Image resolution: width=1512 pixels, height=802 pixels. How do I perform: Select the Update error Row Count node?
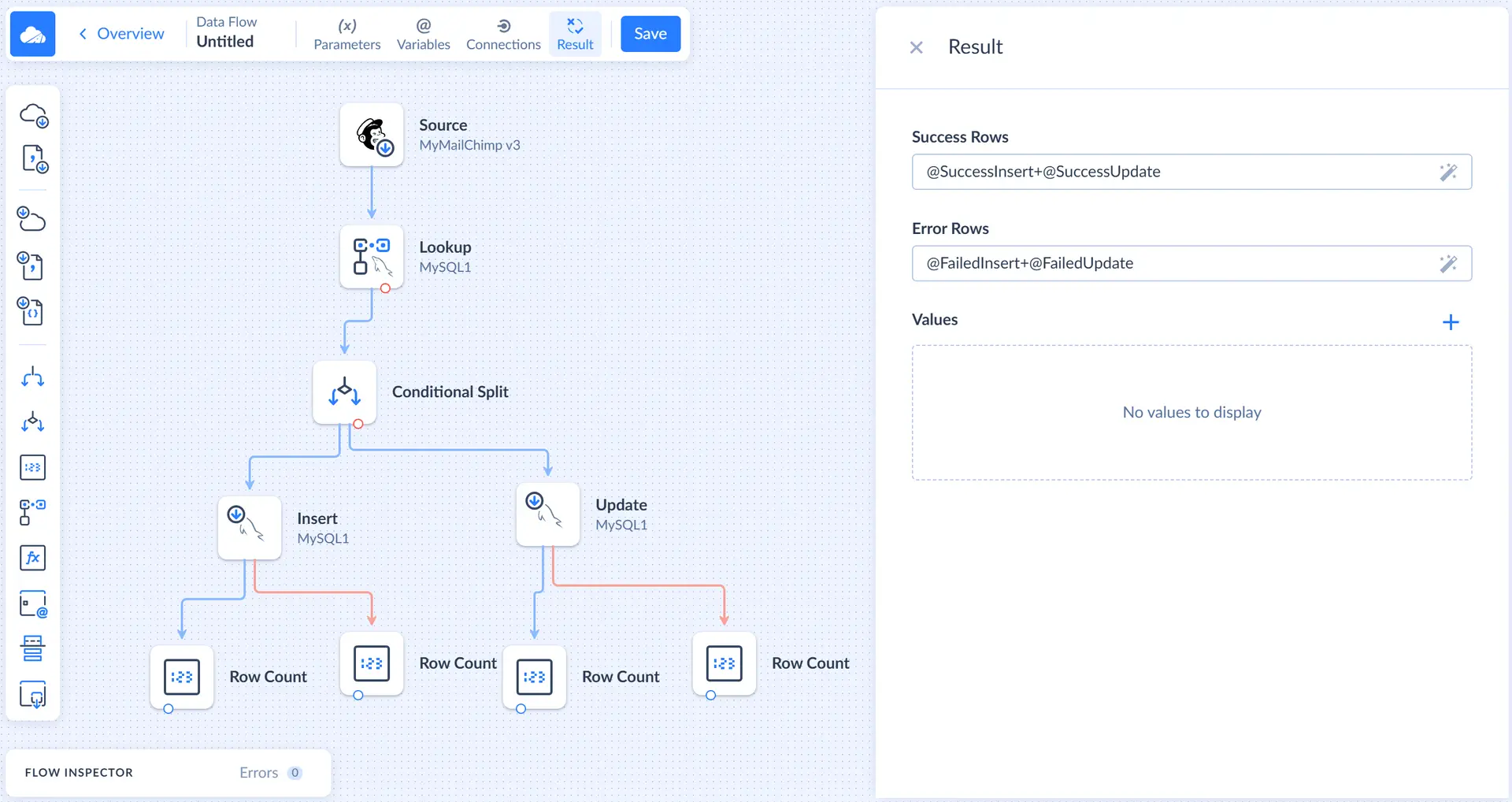pos(724,663)
